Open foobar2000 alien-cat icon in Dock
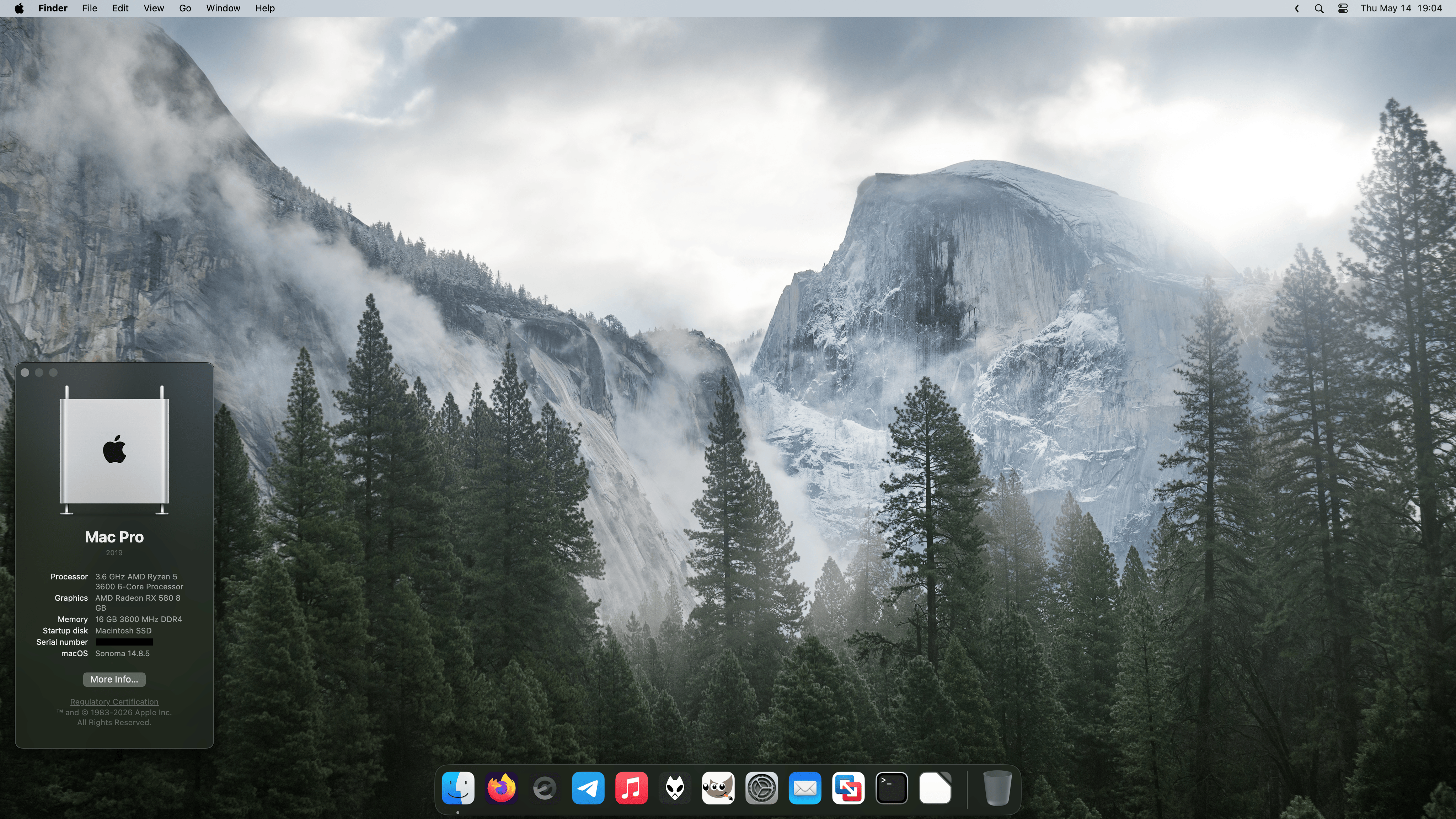 click(x=675, y=787)
